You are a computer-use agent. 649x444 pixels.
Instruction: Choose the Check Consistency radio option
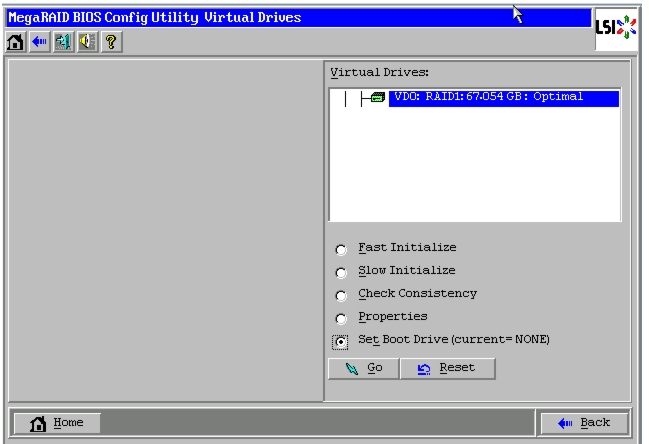341,295
